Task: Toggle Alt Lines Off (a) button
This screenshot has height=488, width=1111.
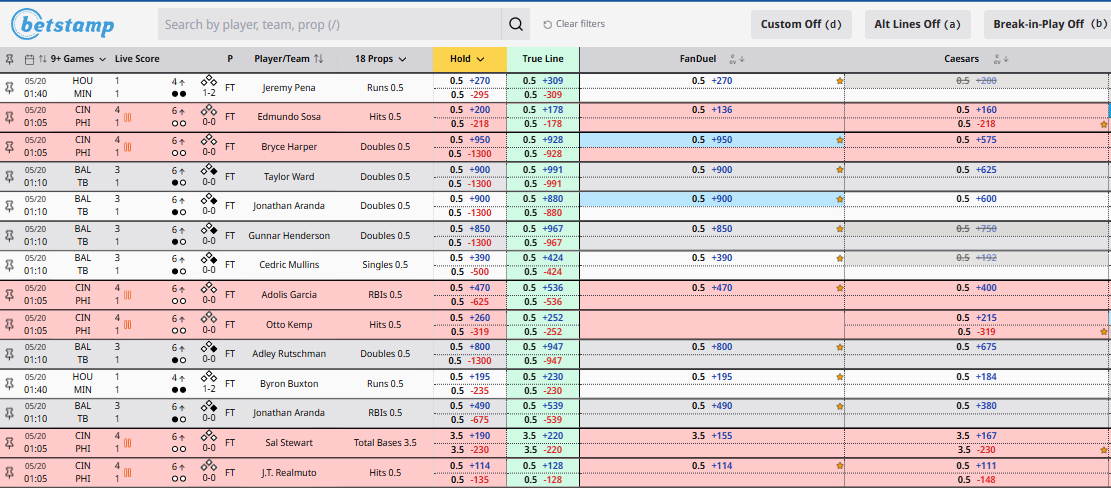Action: (920, 24)
